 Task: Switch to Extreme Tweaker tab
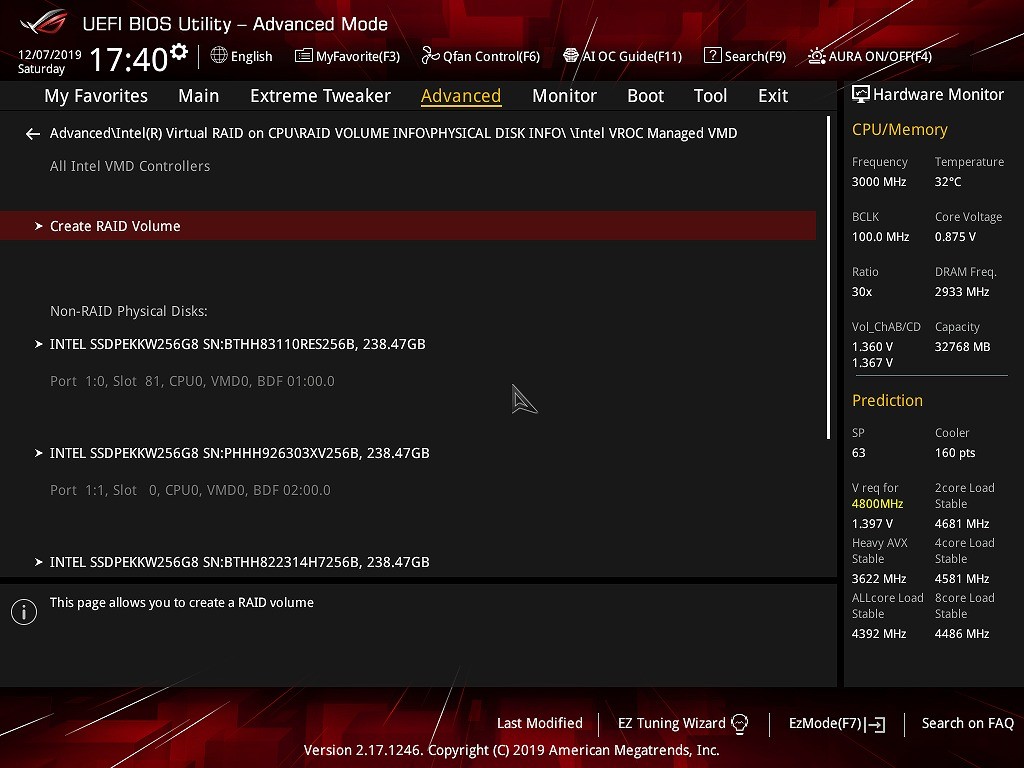[320, 96]
